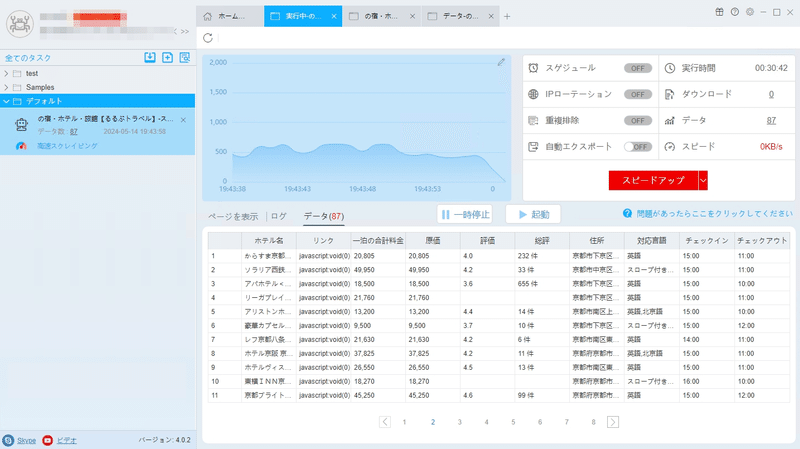Toggle the IPローテーション switch
800x449 pixels.
(638, 94)
